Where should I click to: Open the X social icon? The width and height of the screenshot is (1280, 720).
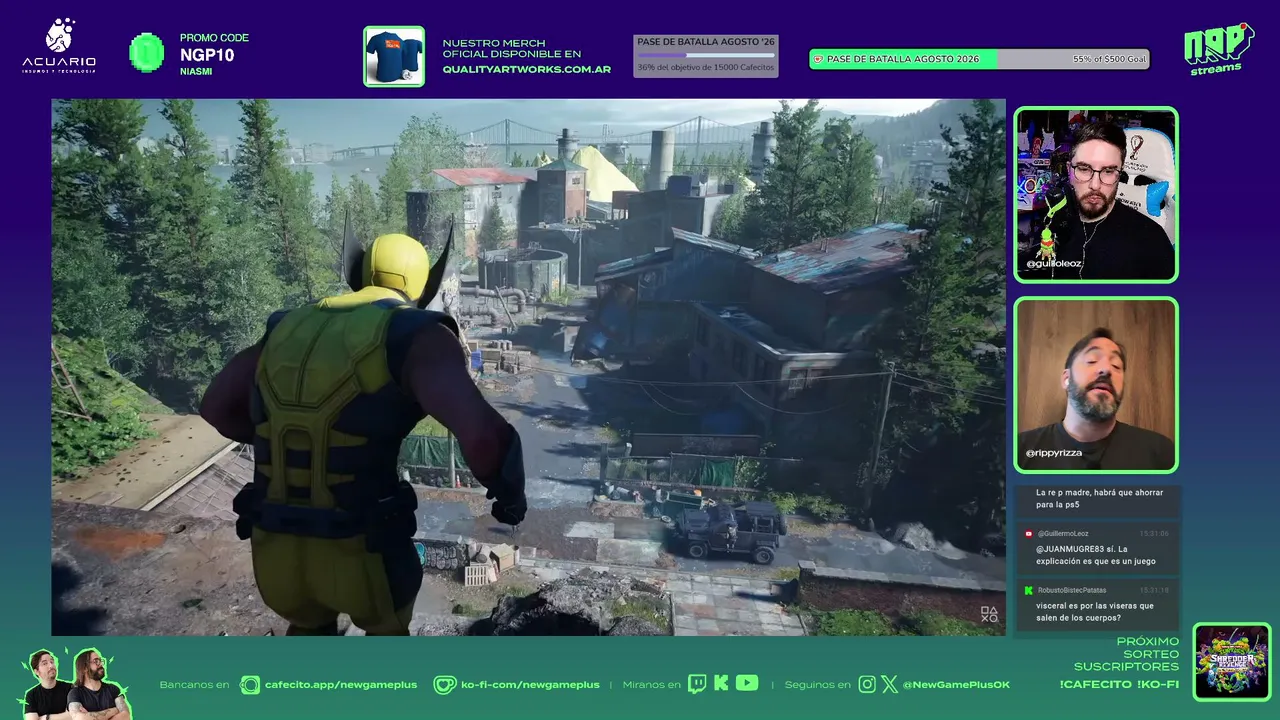coord(890,684)
